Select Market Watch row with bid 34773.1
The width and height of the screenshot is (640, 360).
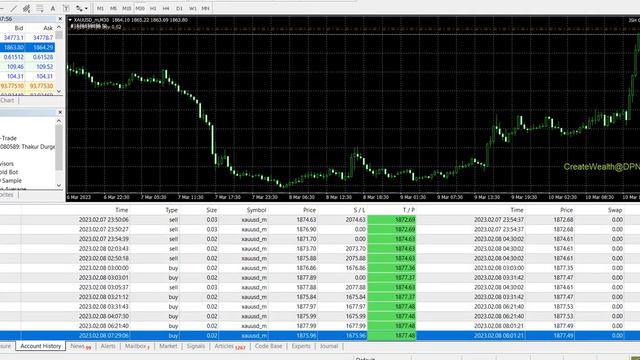(27, 38)
